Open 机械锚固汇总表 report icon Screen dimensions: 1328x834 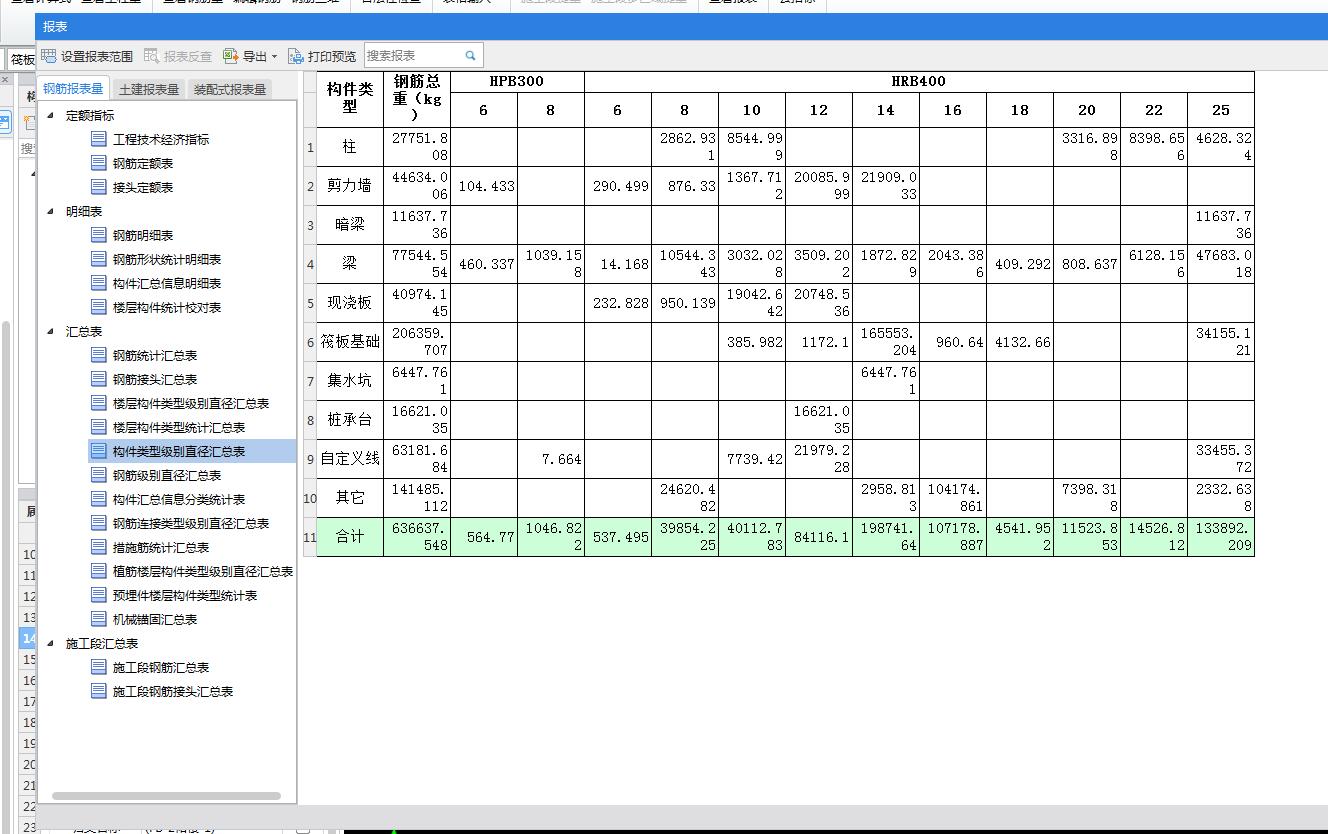tap(98, 619)
